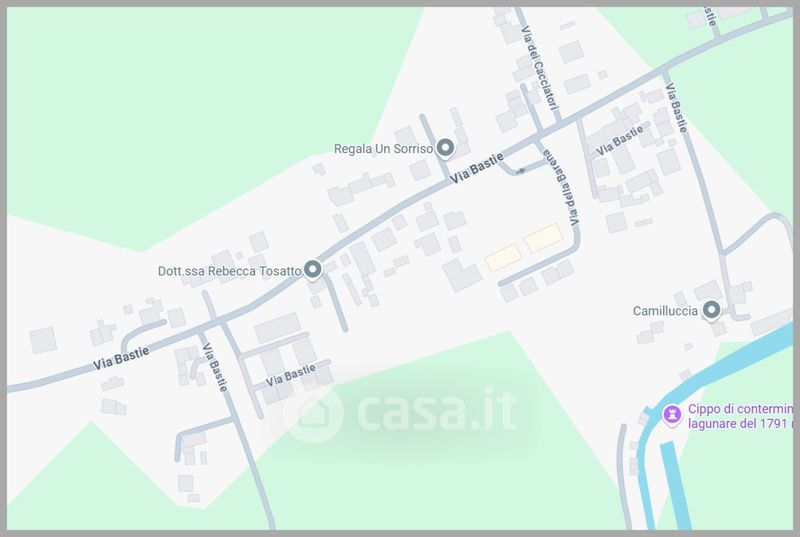Screen dimensions: 800x537
Task: Click the Camilluccia location pin
Action: (x=711, y=310)
